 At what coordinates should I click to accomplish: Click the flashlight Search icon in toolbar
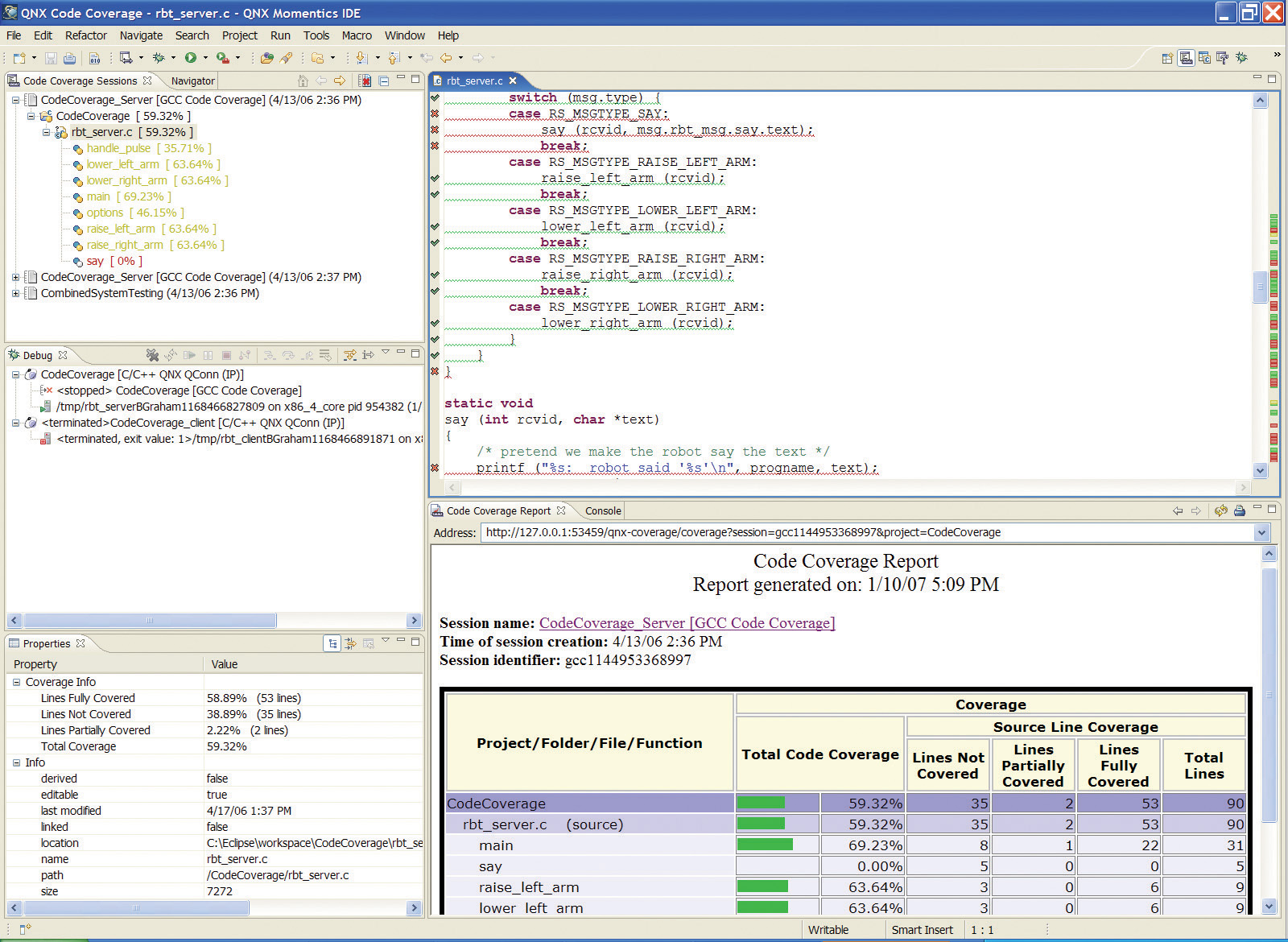coord(287,58)
